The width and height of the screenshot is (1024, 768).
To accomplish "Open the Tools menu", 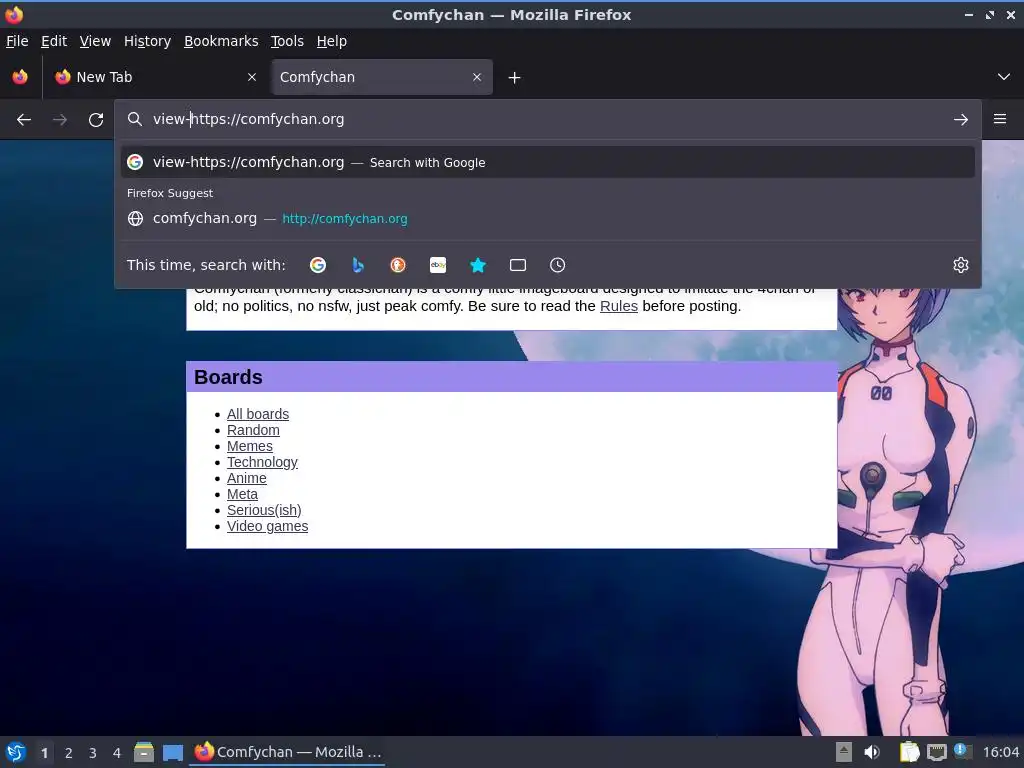I will [287, 41].
